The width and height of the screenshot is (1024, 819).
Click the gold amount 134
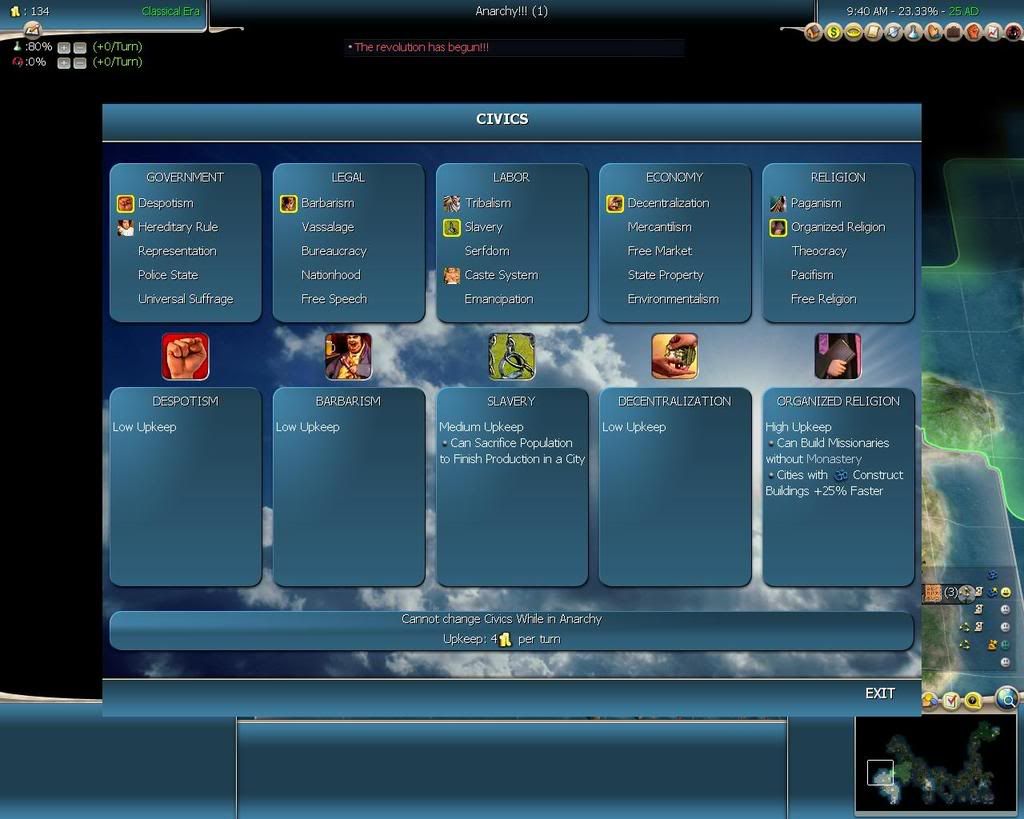40,11
